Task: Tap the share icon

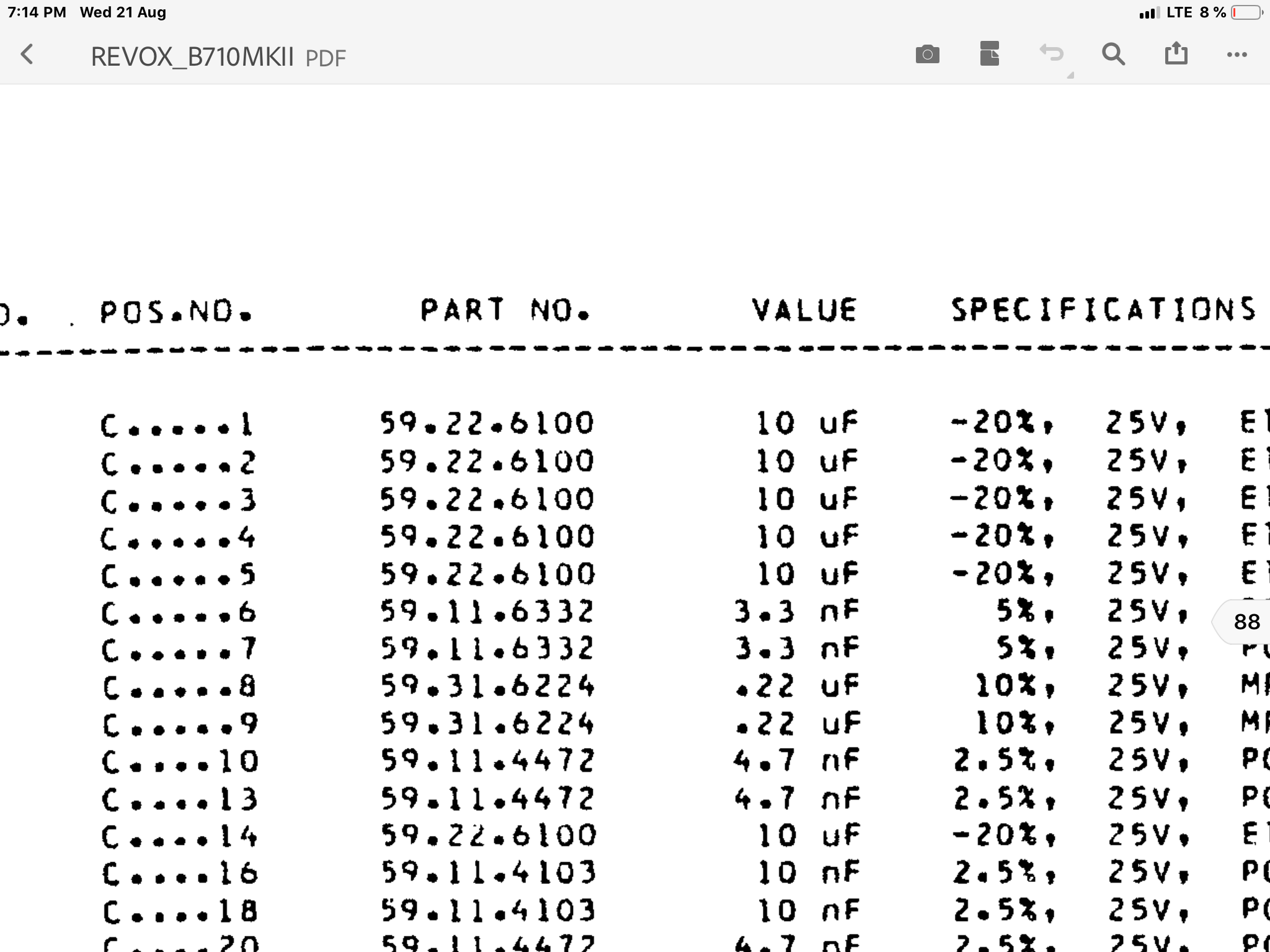Action: point(1176,53)
